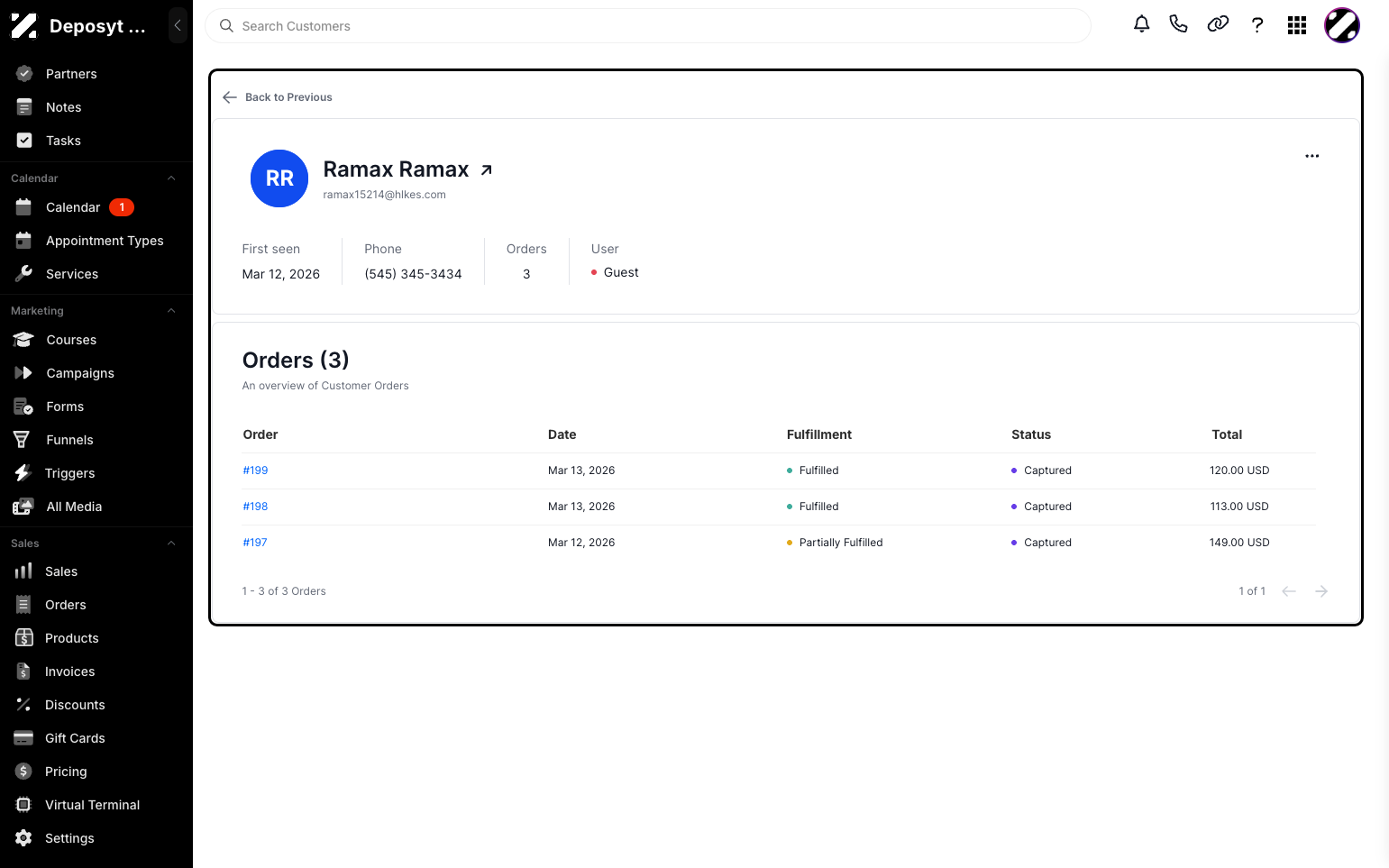Click the Partially Fulfilled status text
Image resolution: width=1389 pixels, height=868 pixels.
(x=841, y=543)
